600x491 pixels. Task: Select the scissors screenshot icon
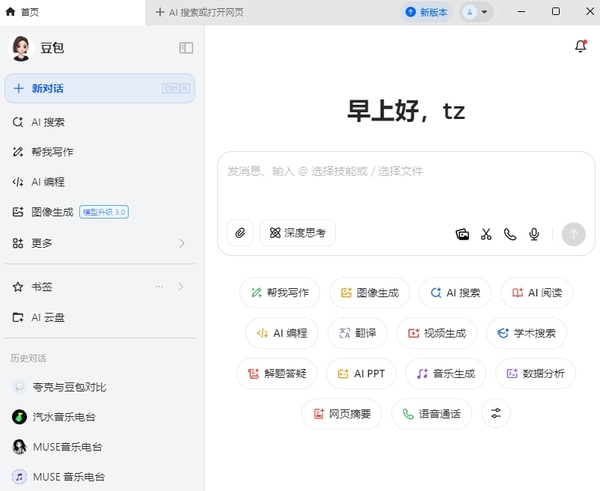(486, 234)
